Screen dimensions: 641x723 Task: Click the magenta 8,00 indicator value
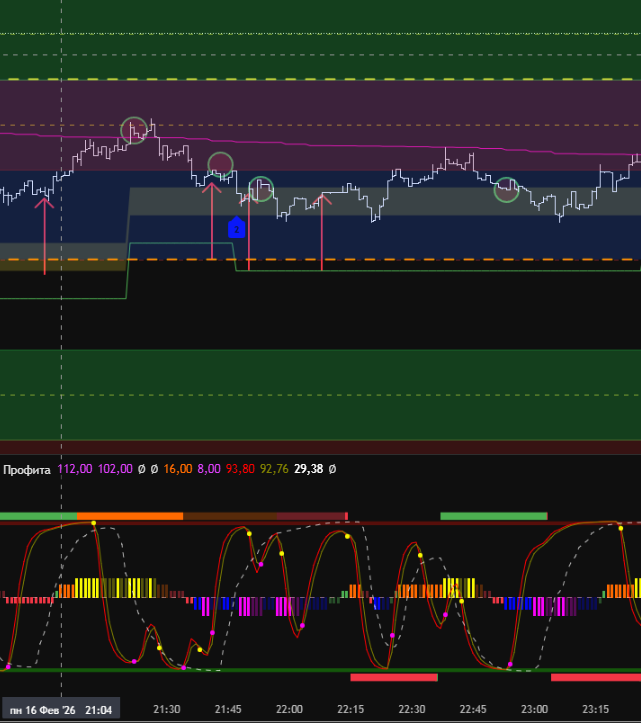coord(211,468)
